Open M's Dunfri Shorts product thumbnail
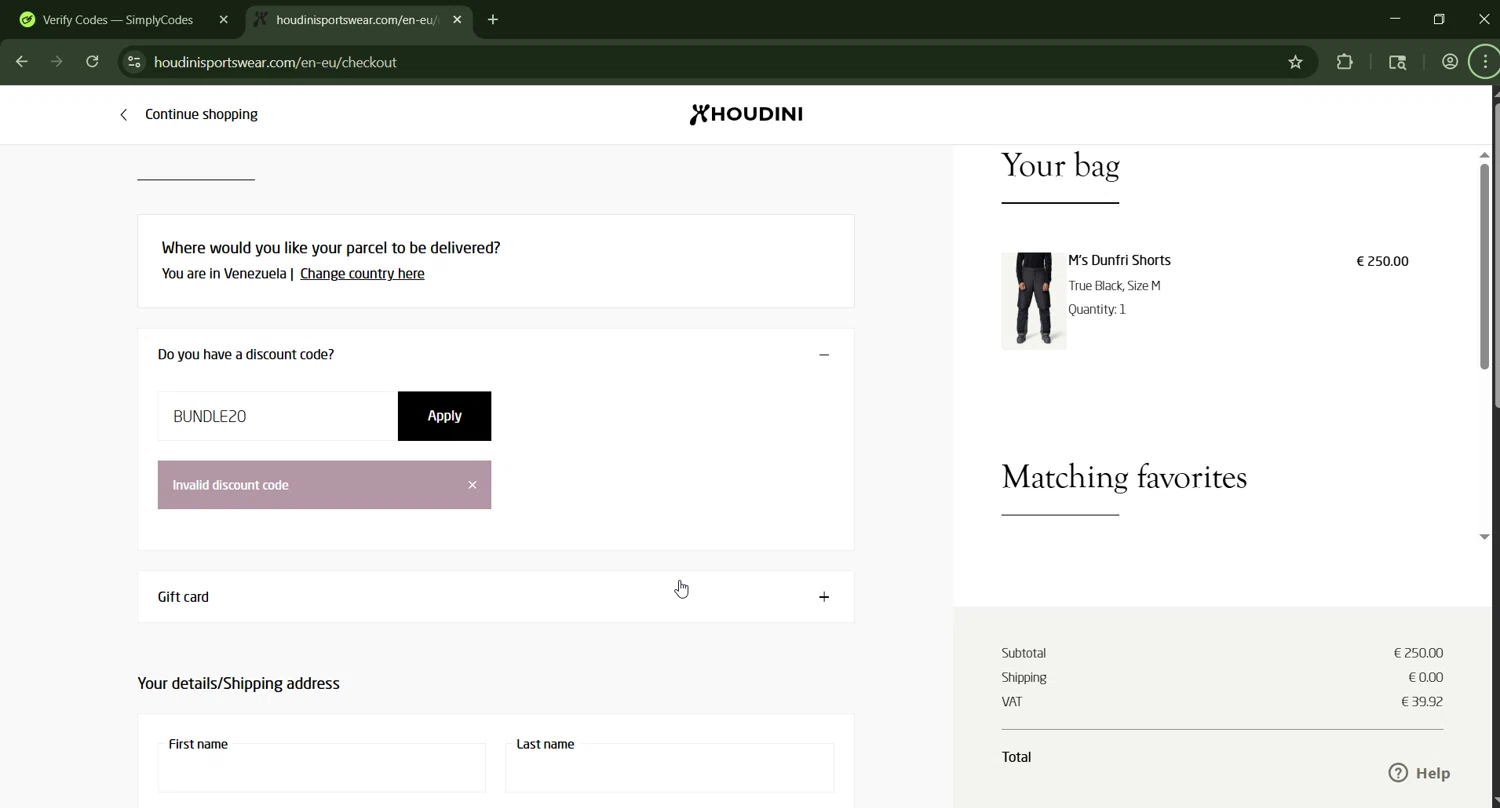The image size is (1500, 808). [x=1034, y=300]
